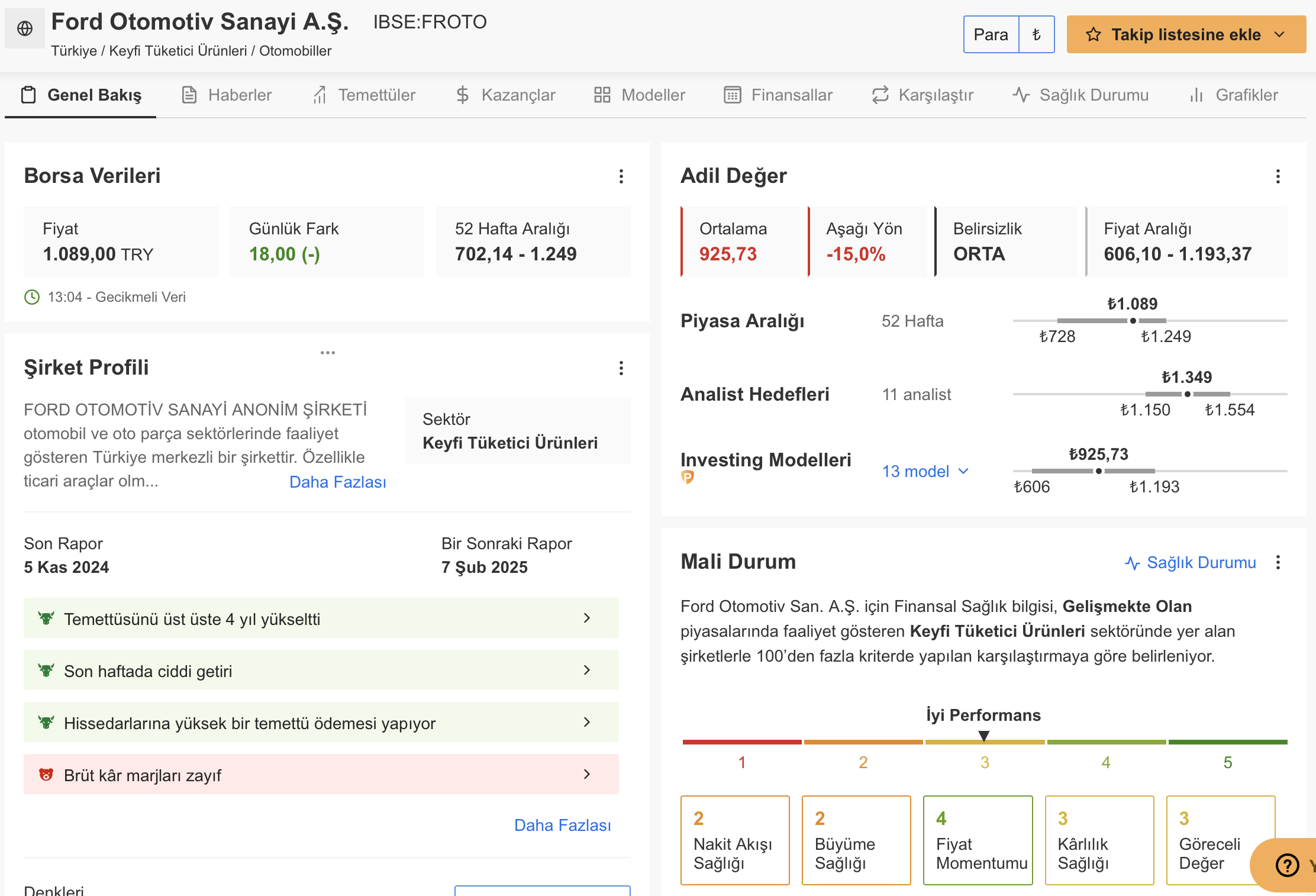1316x896 pixels.
Task: Click the star icon in Takip listesine ekle
Action: (1093, 35)
